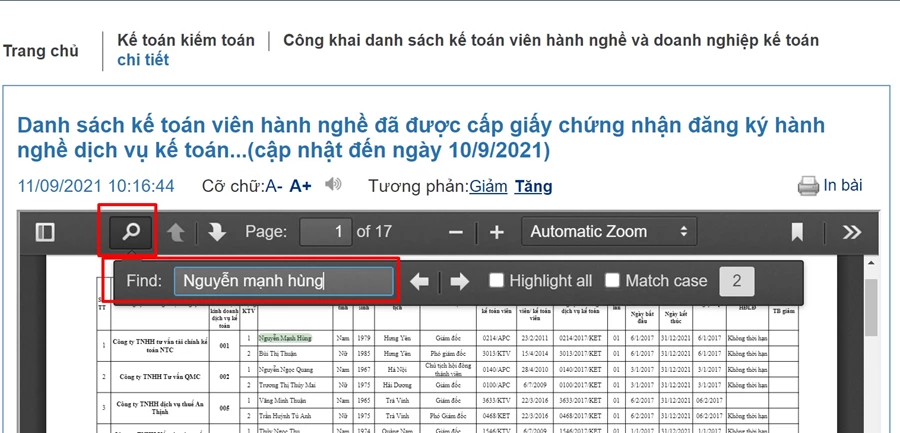Click the 28/4/2010 date cell
This screenshot has width=900, height=433.
click(x=537, y=370)
